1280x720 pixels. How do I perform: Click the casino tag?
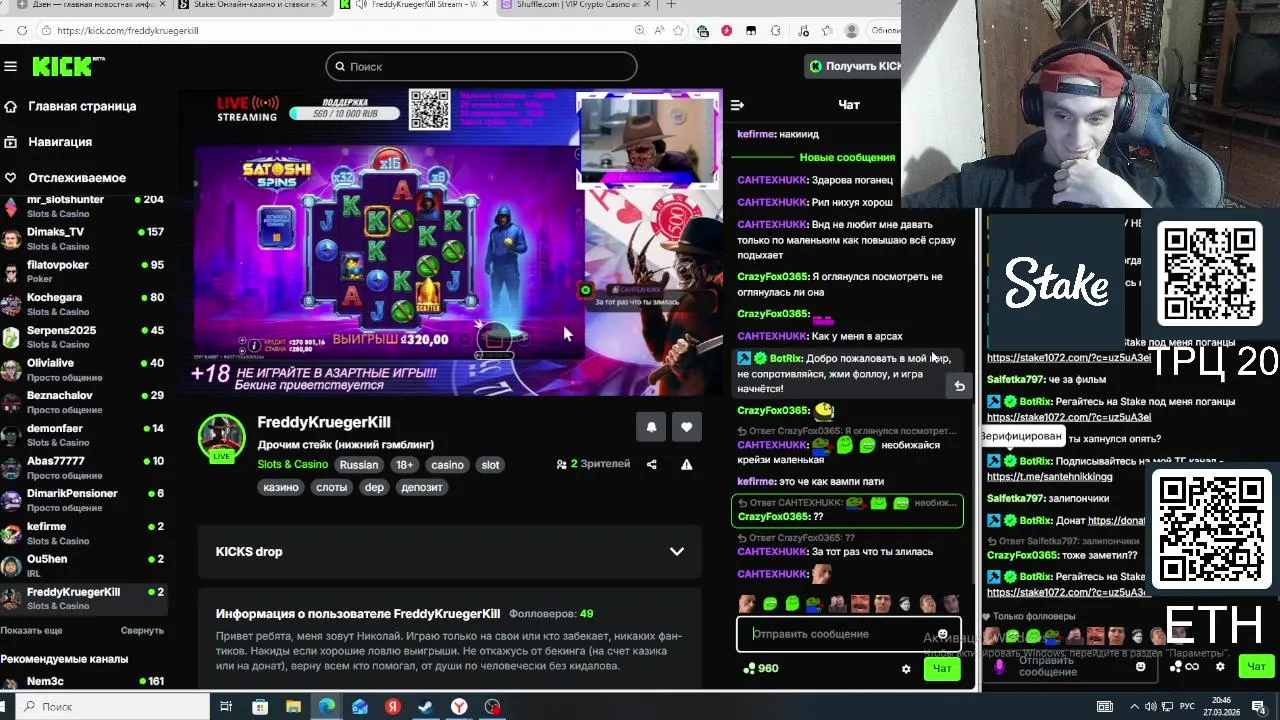click(447, 464)
